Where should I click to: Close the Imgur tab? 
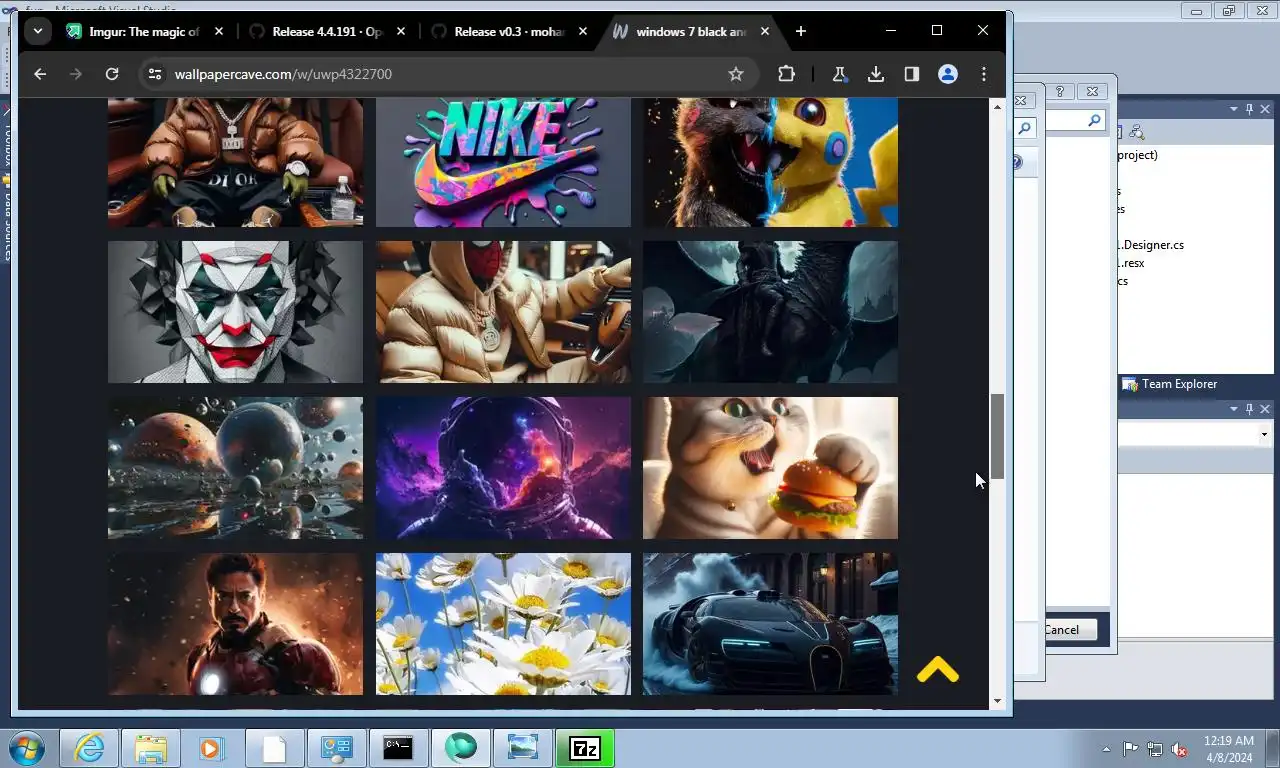pos(219,31)
